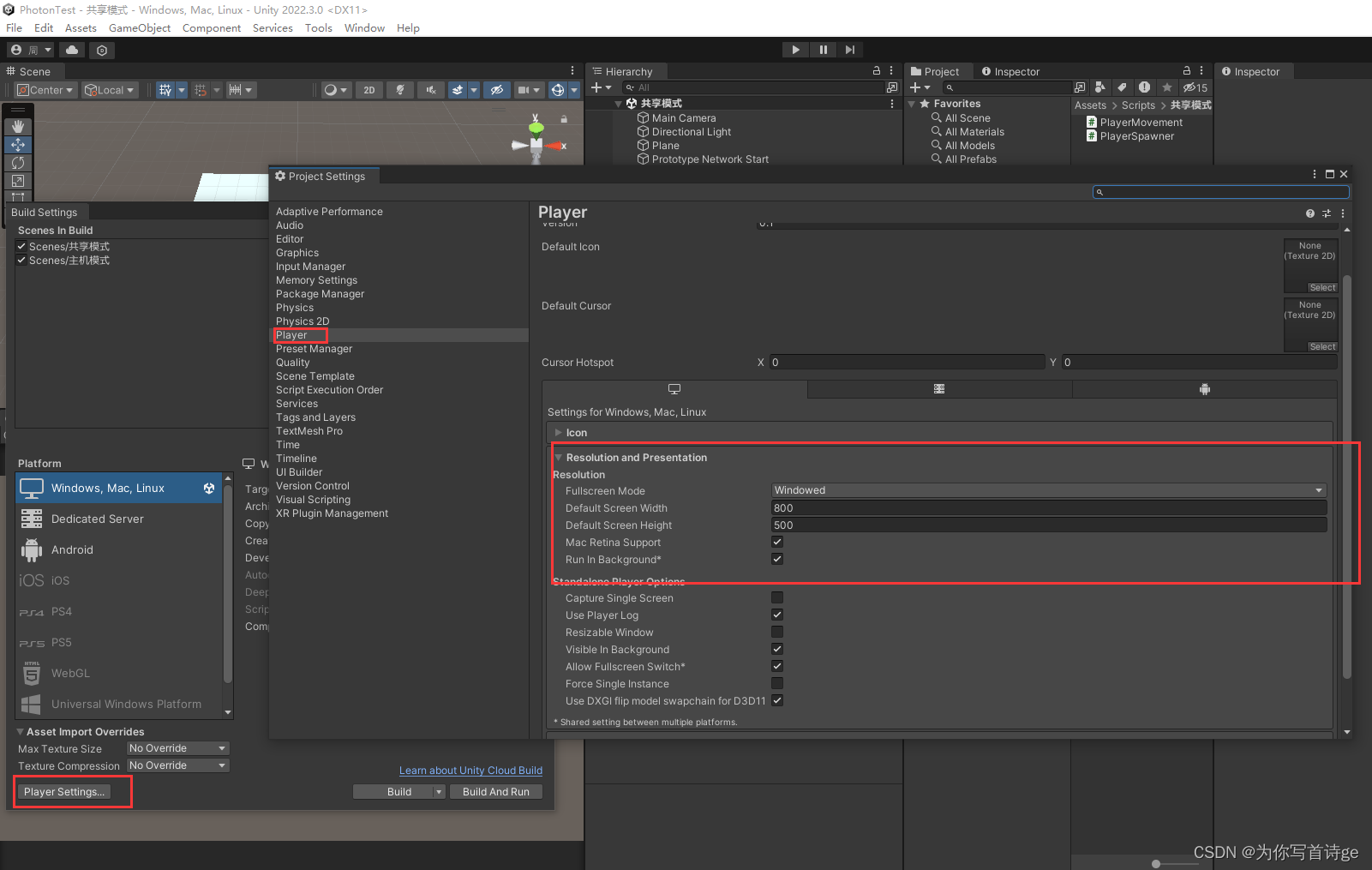
Task: Open the File menu
Action: 14,28
